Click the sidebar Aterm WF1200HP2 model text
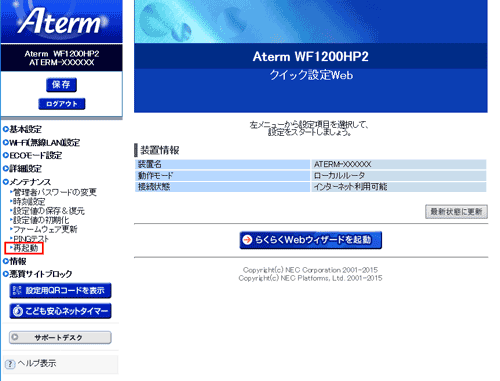 62,54
